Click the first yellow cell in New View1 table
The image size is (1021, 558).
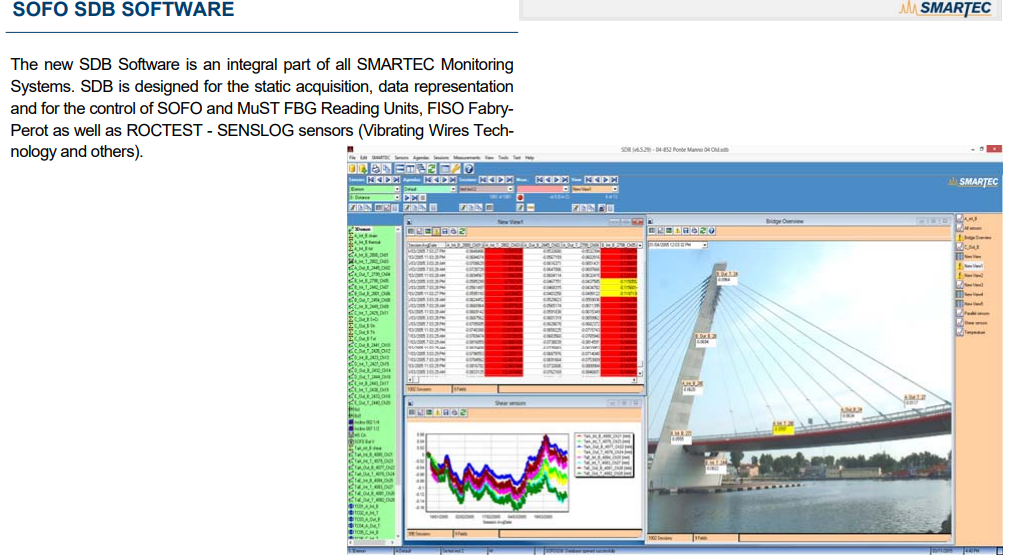tap(619, 281)
